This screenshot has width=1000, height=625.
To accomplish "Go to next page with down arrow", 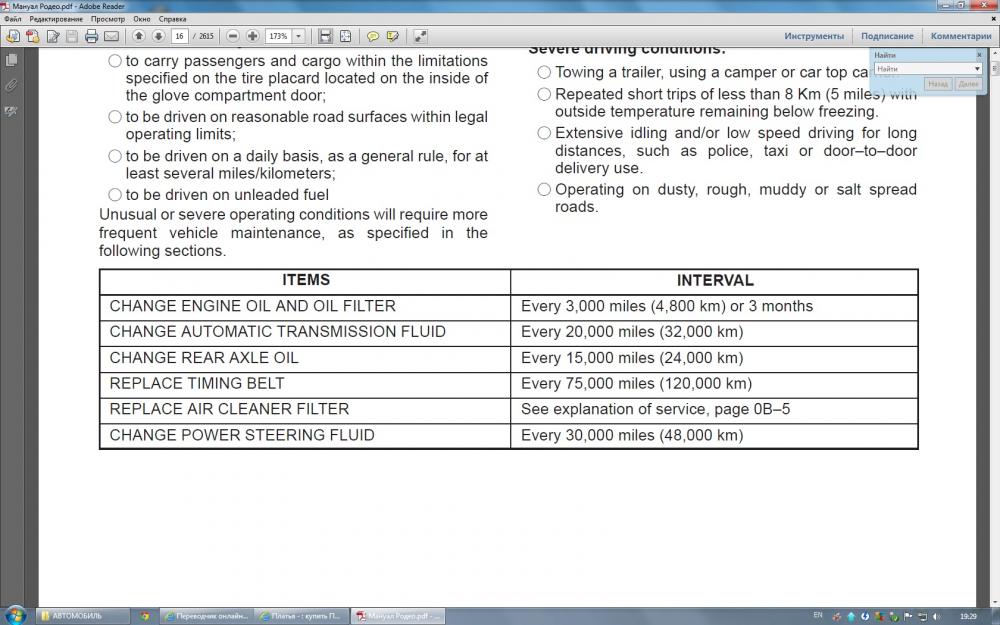I will tap(158, 36).
